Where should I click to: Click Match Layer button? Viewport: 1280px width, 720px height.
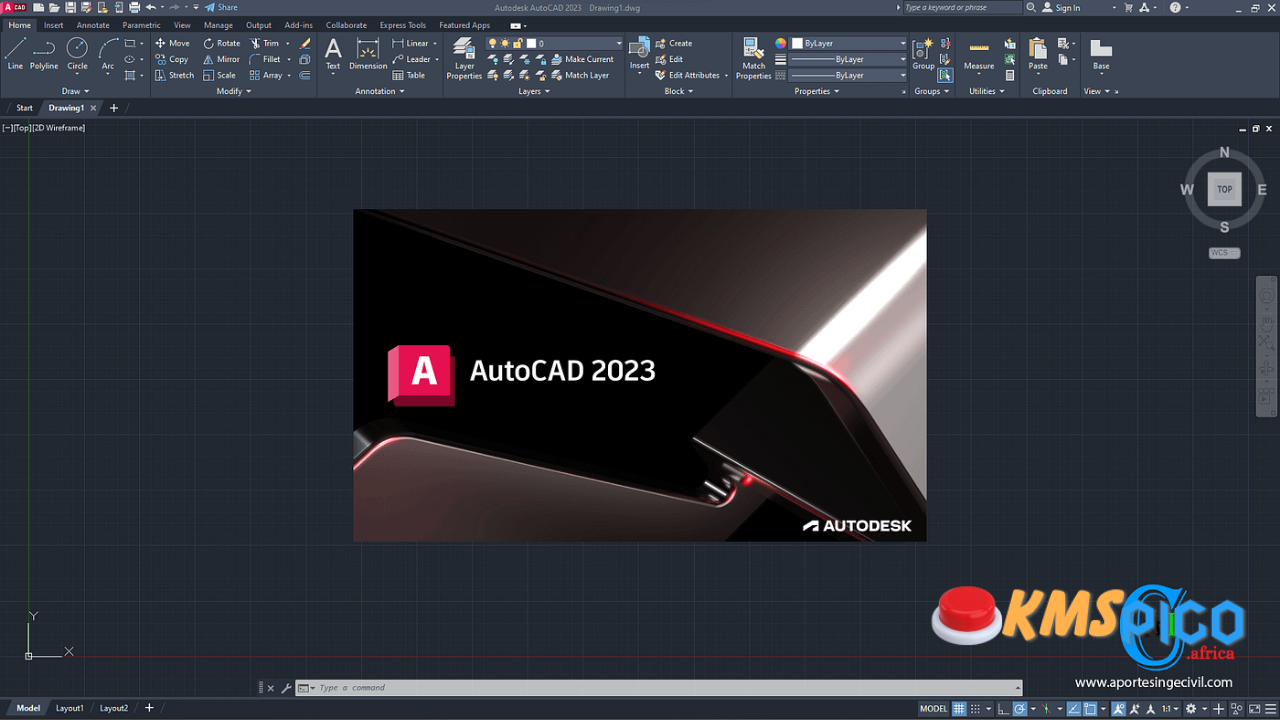point(580,75)
